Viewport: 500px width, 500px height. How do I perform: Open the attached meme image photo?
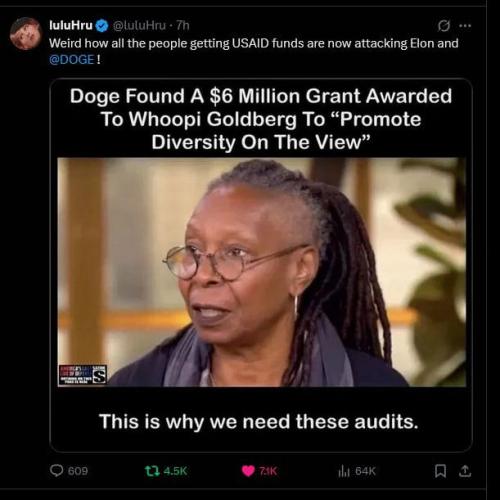(x=261, y=265)
